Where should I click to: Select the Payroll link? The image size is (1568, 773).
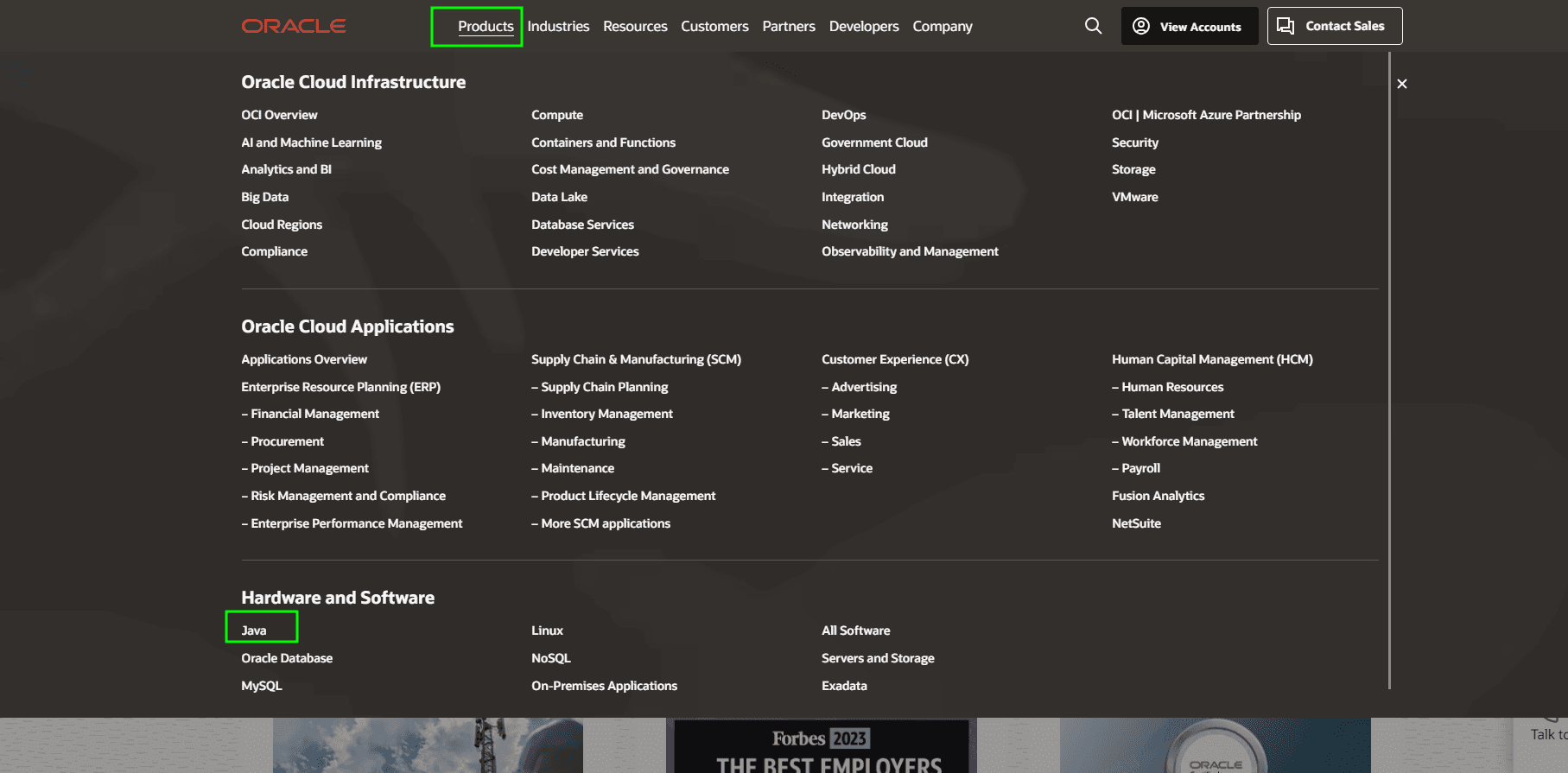click(1136, 468)
